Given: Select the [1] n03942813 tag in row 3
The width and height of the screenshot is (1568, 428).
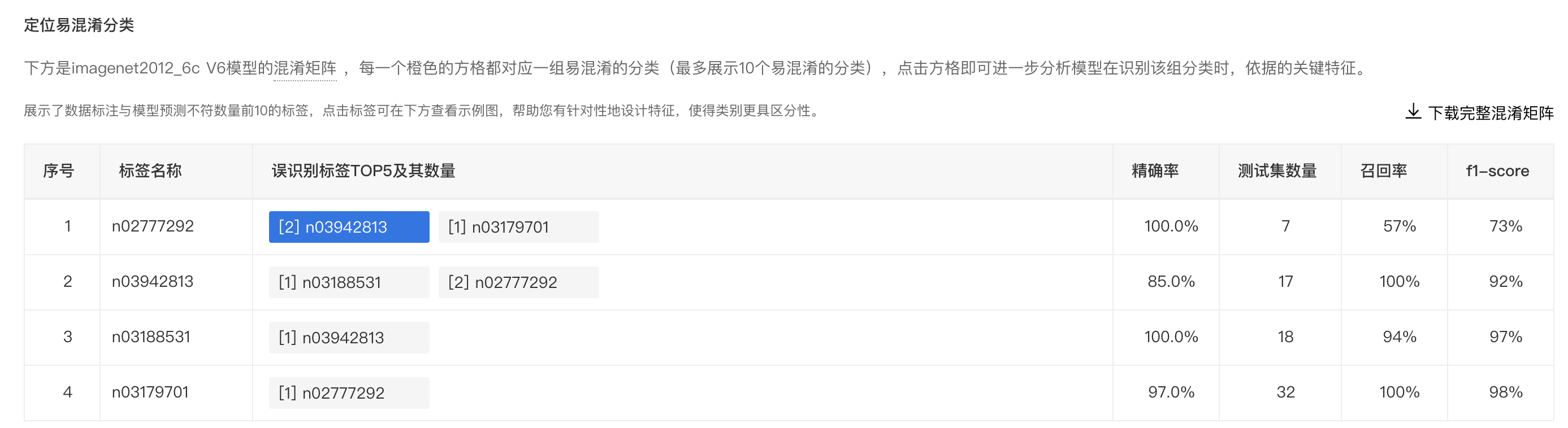Looking at the screenshot, I should tap(349, 338).
